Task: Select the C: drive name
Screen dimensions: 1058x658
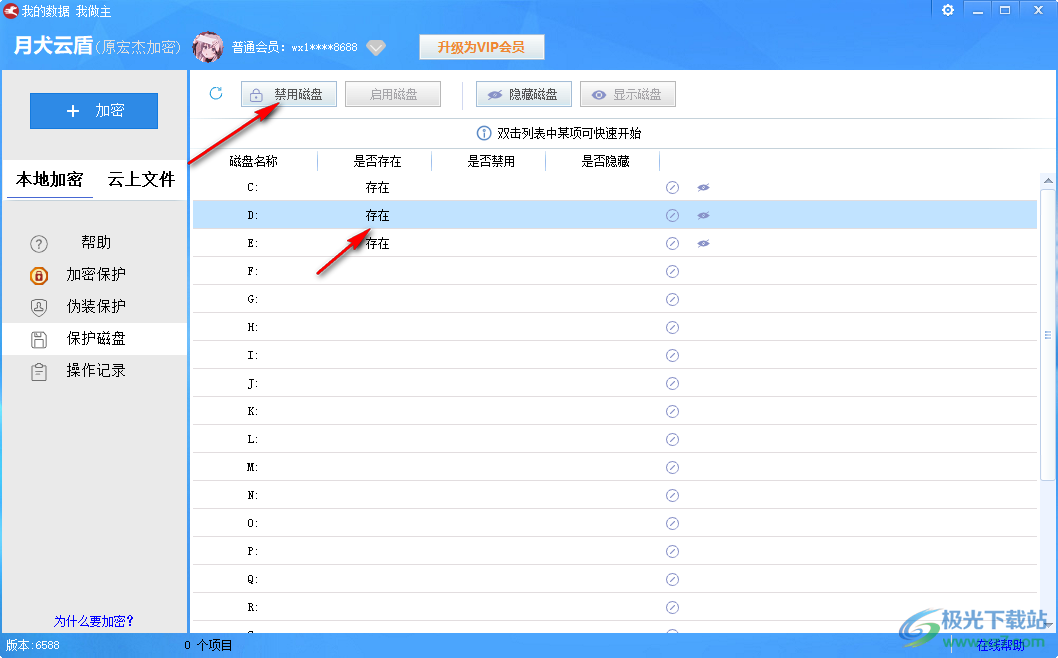Action: pyautogui.click(x=252, y=188)
